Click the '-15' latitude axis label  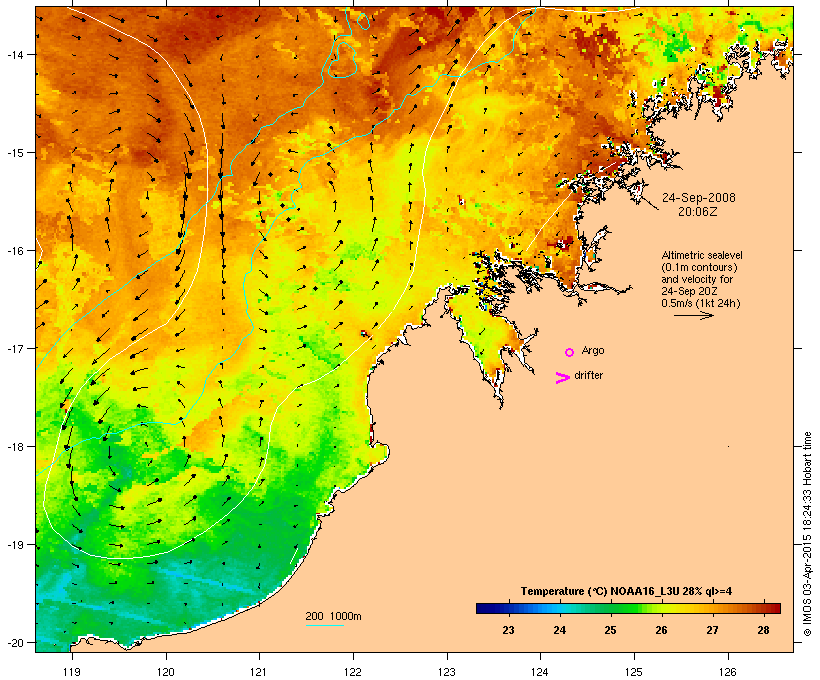[14, 153]
